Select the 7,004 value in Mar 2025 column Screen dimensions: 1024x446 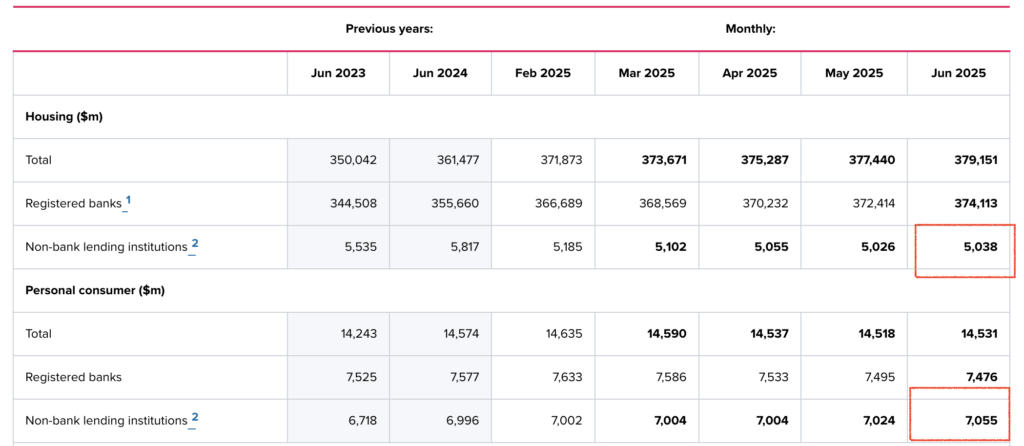(671, 421)
